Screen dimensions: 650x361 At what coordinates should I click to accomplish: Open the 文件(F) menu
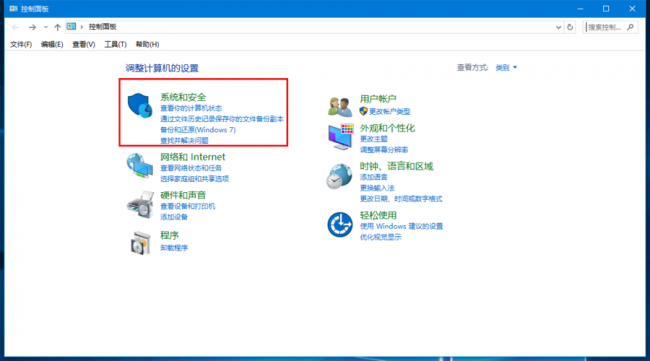[x=21, y=44]
